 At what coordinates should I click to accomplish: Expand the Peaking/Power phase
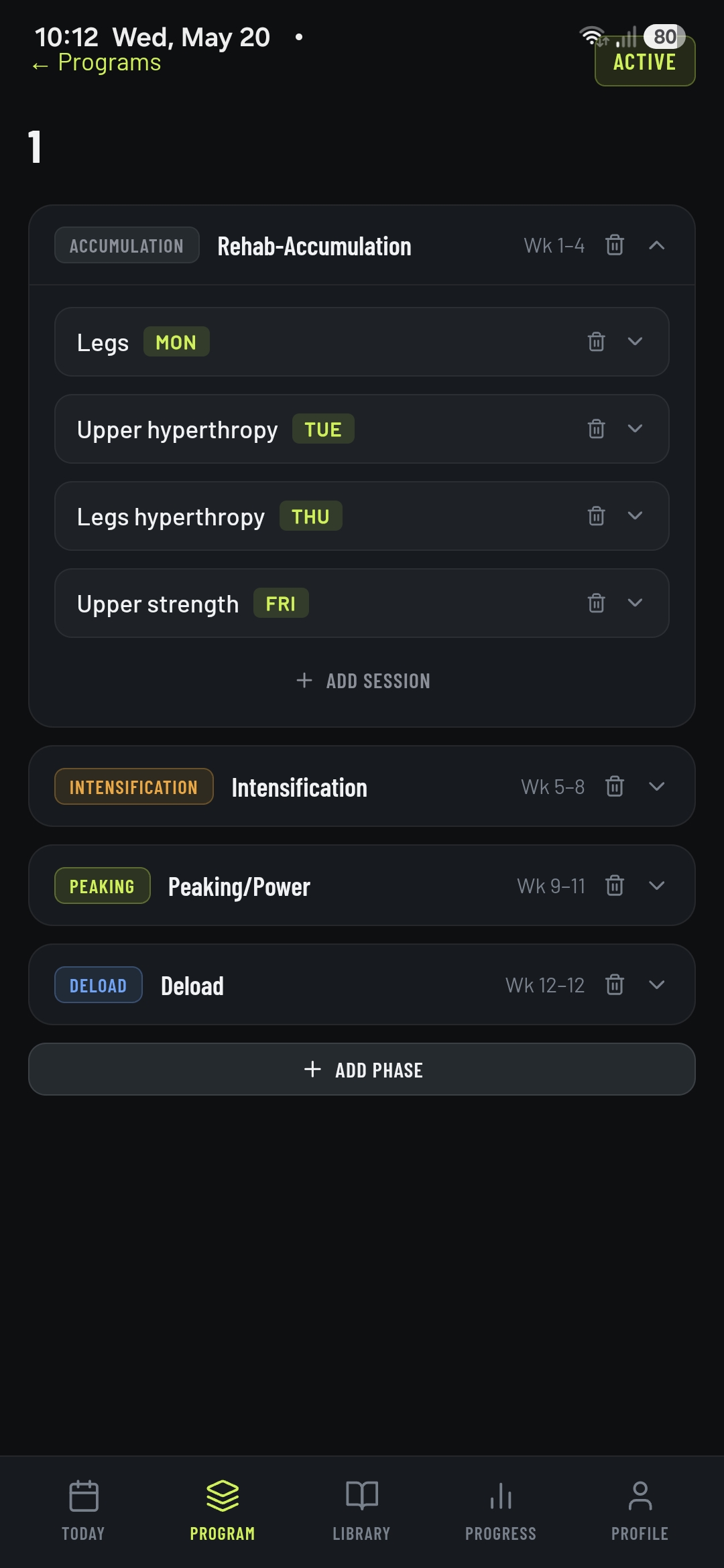click(x=657, y=885)
